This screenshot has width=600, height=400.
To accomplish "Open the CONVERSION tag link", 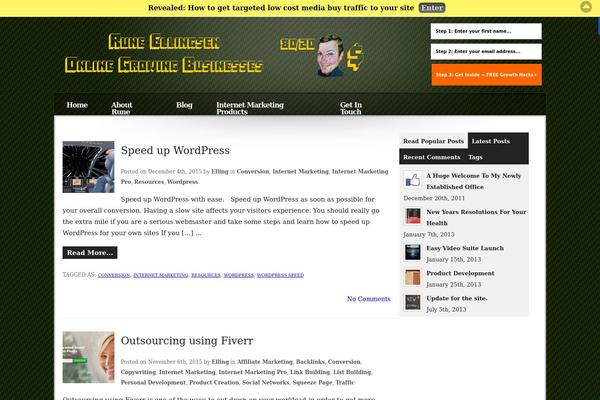I will 114,275.
